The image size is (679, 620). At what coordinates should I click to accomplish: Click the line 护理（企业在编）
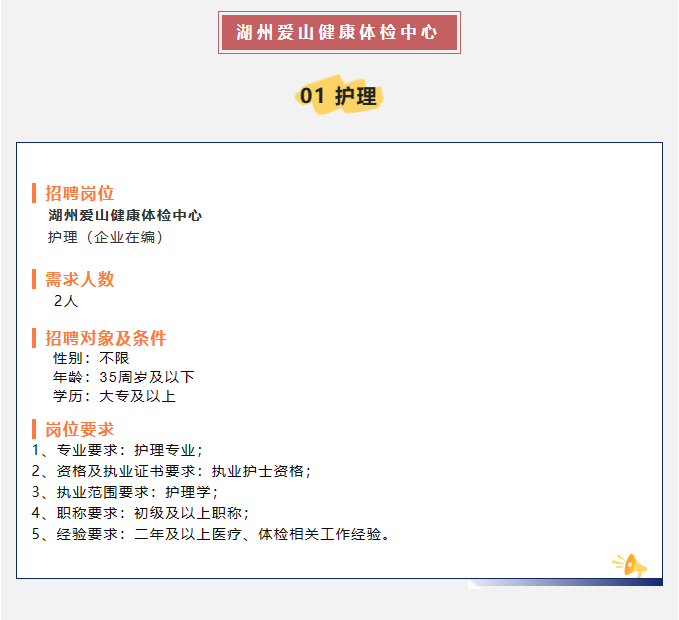pos(106,237)
